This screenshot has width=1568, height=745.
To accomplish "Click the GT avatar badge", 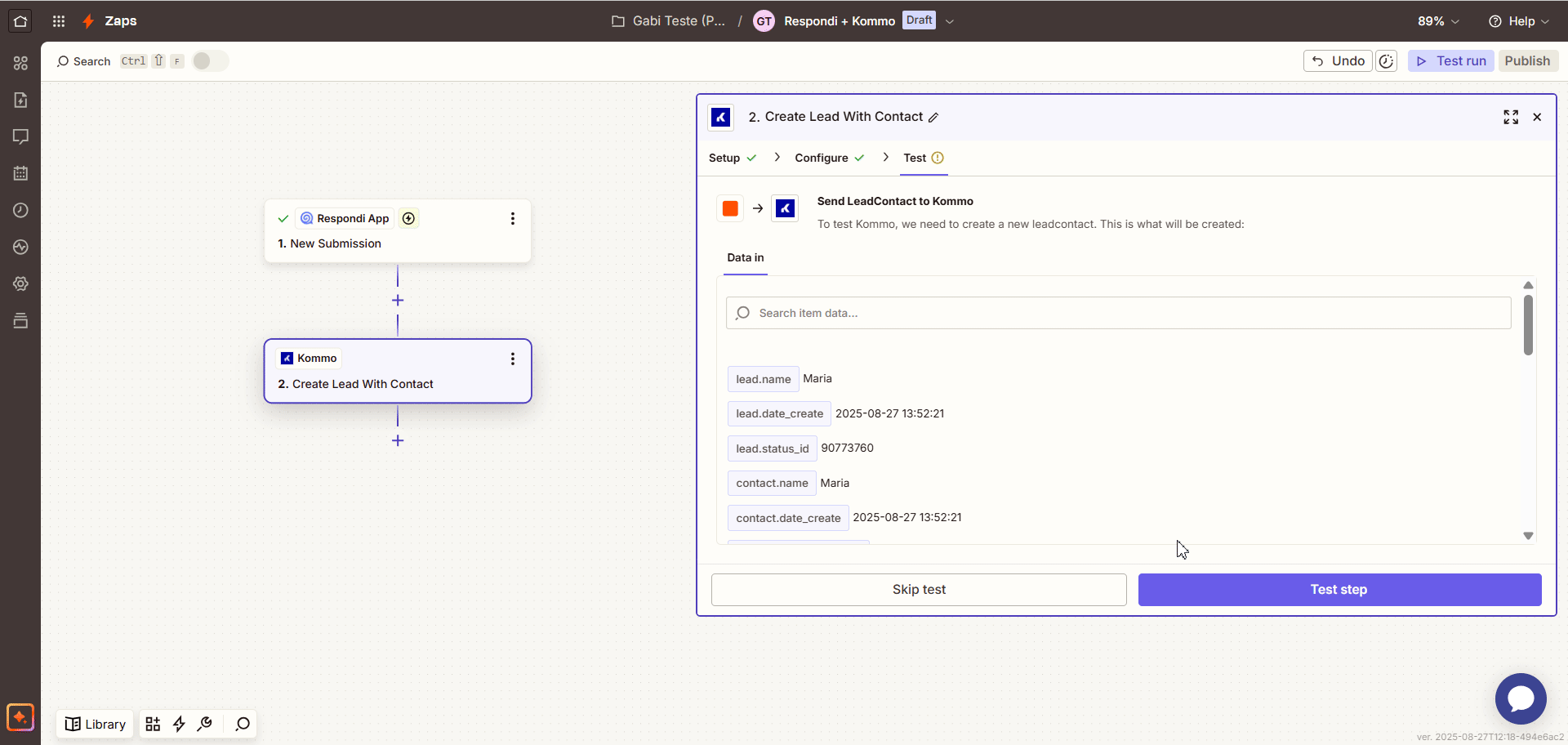I will [x=764, y=21].
